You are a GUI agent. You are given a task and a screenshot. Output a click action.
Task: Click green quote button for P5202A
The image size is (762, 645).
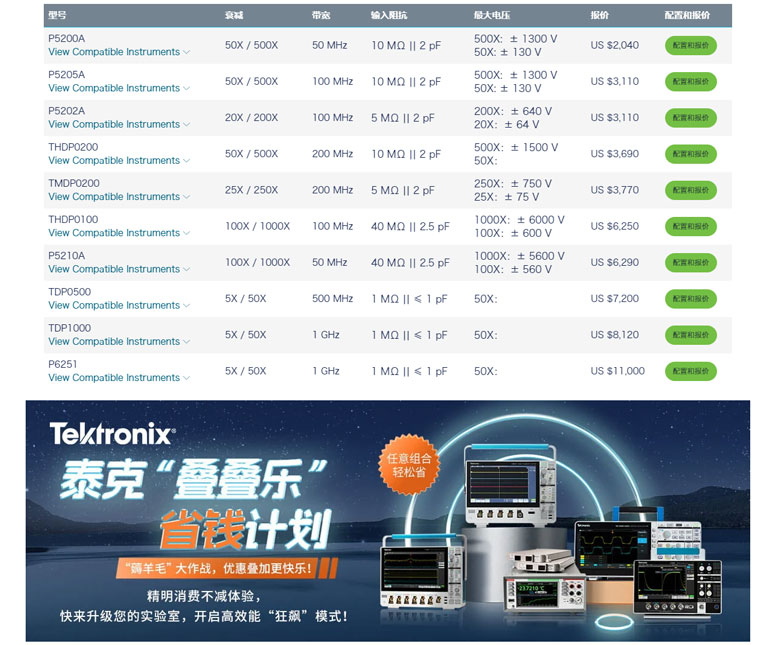pyautogui.click(x=691, y=118)
